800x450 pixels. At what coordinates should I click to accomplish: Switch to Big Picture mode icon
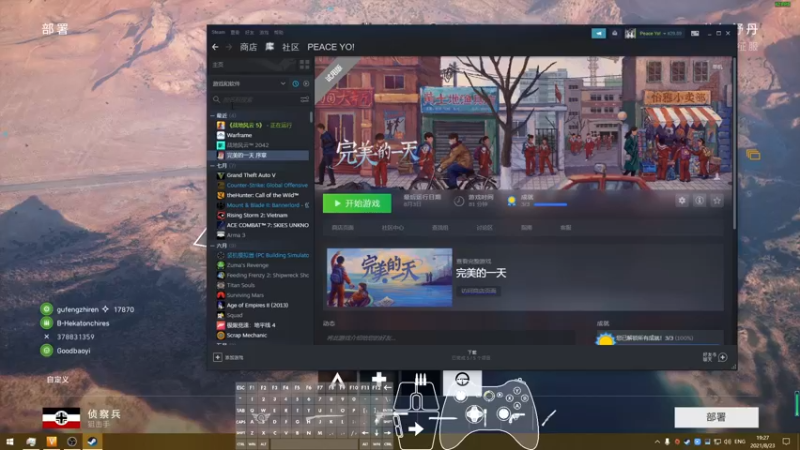point(695,33)
